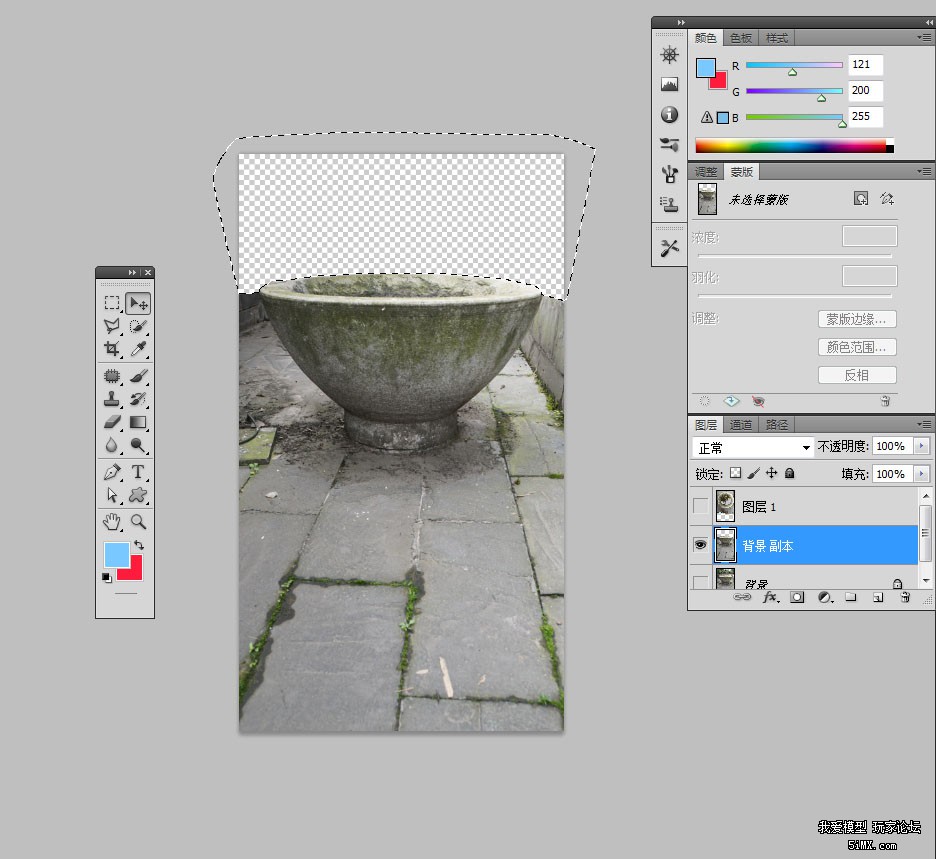Show the 图层 1 layer
This screenshot has width=936, height=859.
tap(700, 507)
